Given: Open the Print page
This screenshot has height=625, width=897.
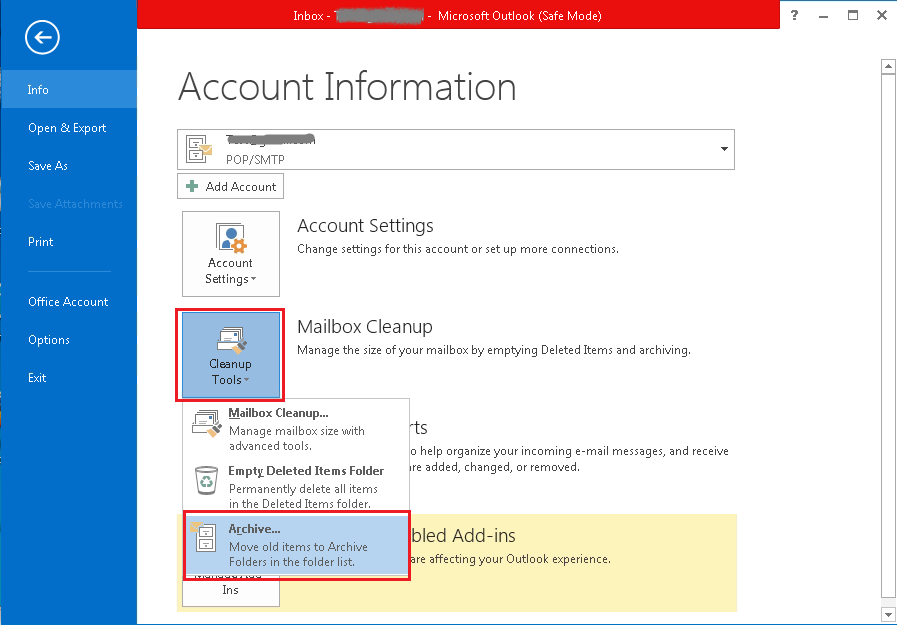Looking at the screenshot, I should tap(41, 242).
